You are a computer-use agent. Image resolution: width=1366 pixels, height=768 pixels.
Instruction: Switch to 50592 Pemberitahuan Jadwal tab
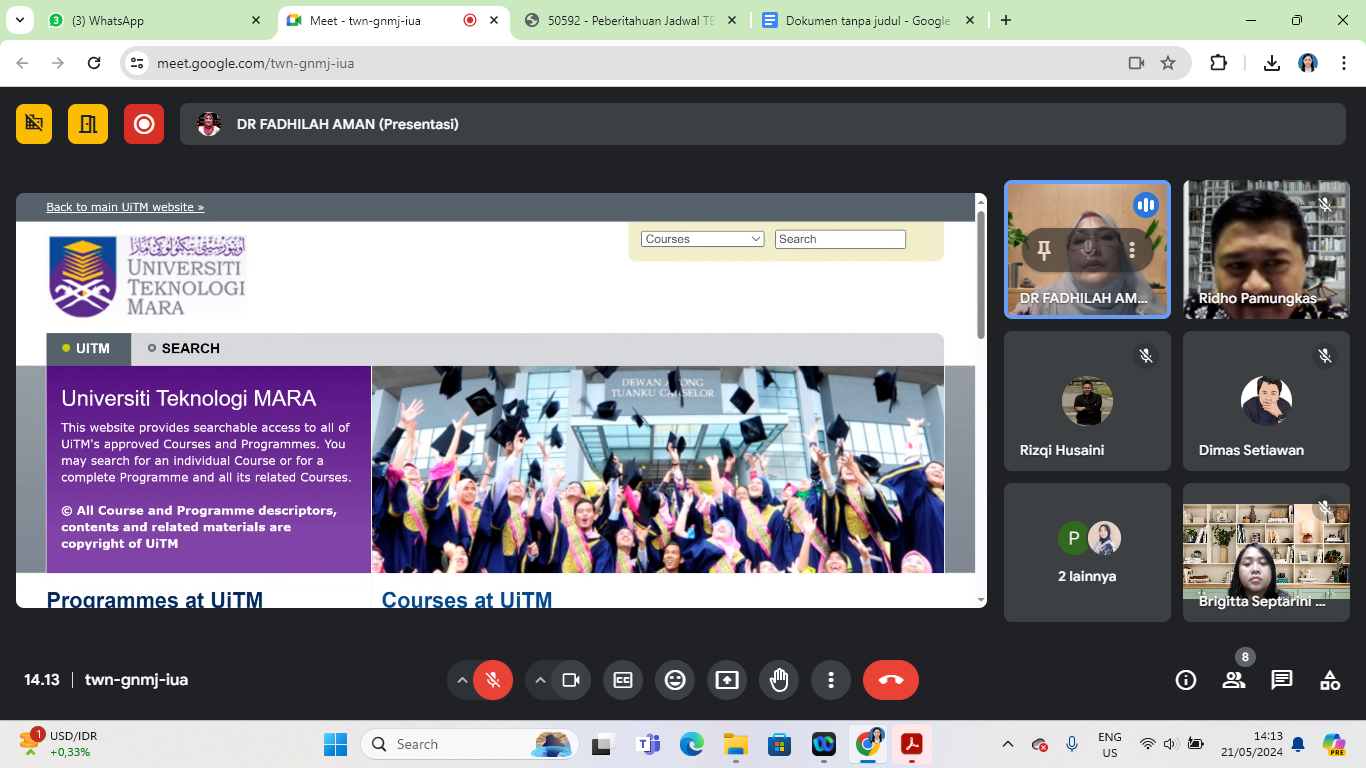pyautogui.click(x=630, y=20)
